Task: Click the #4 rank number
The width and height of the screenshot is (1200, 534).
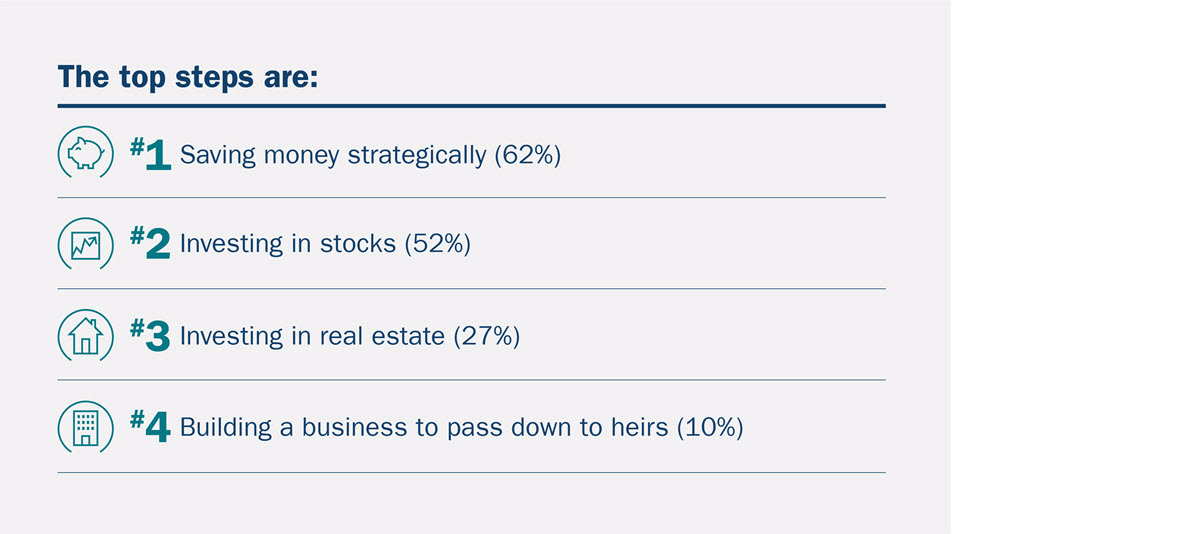Action: pyautogui.click(x=151, y=428)
